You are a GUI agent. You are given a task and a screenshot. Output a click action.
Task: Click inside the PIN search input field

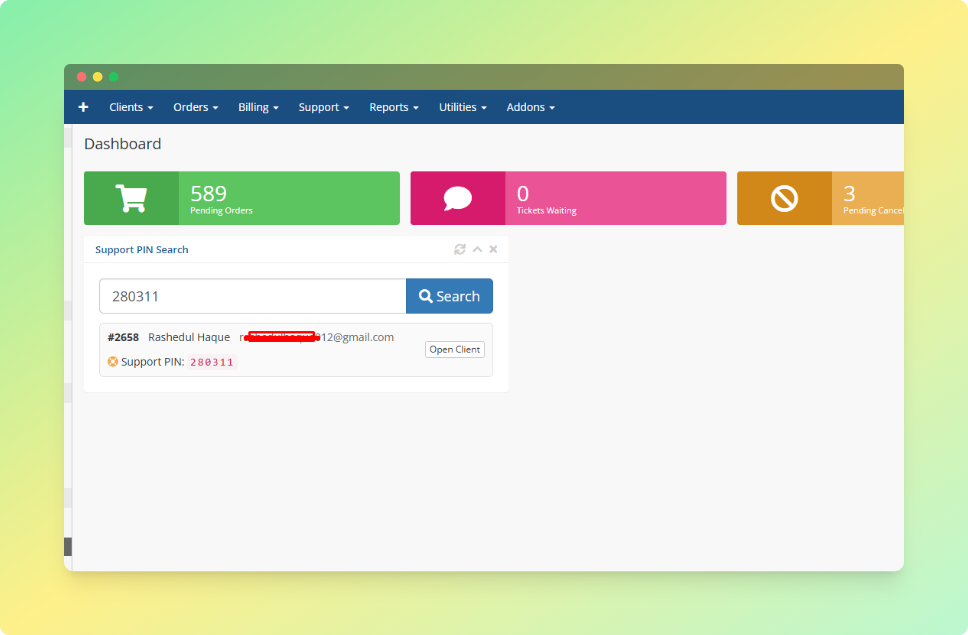point(250,296)
